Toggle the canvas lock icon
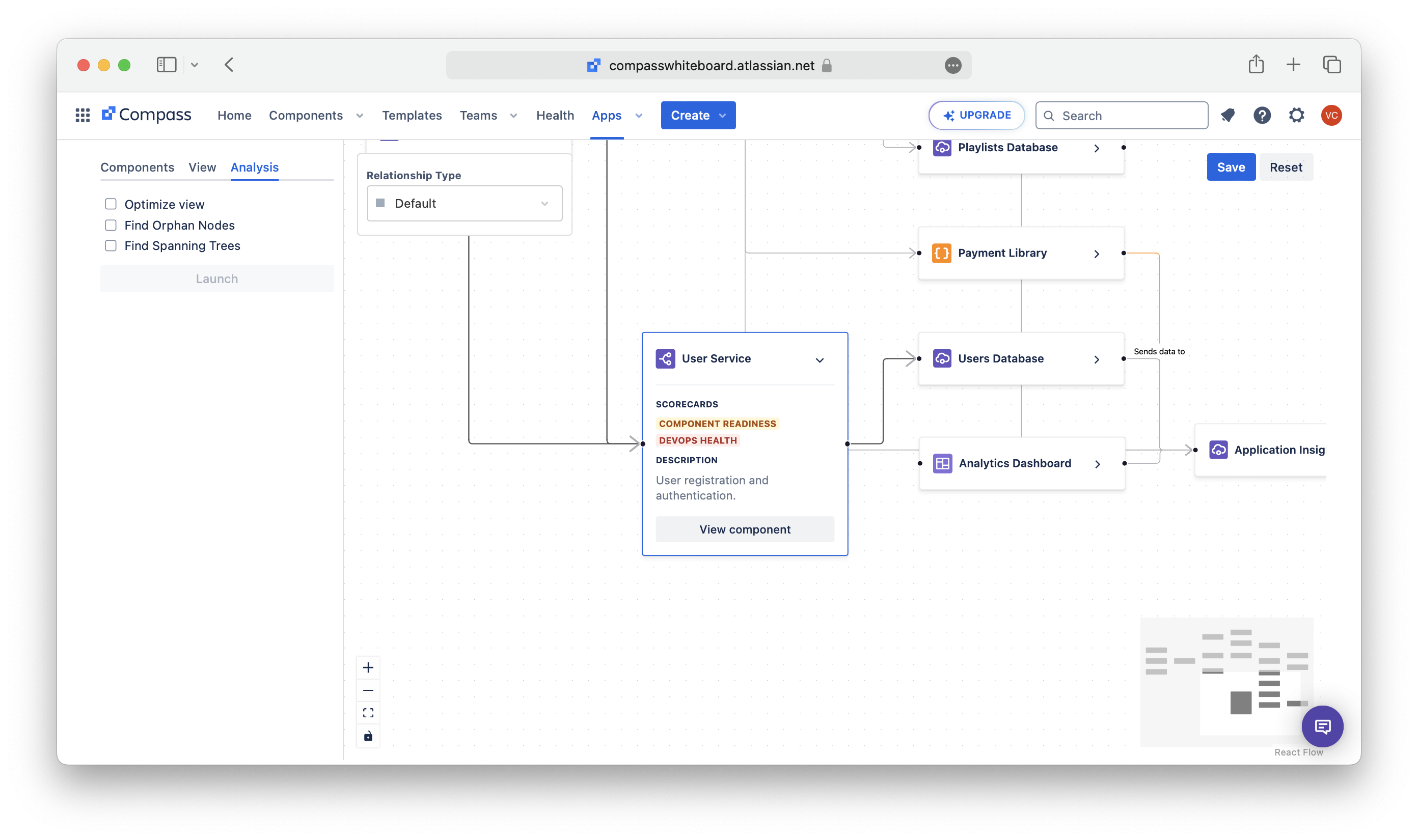1418x840 pixels. 368,736
